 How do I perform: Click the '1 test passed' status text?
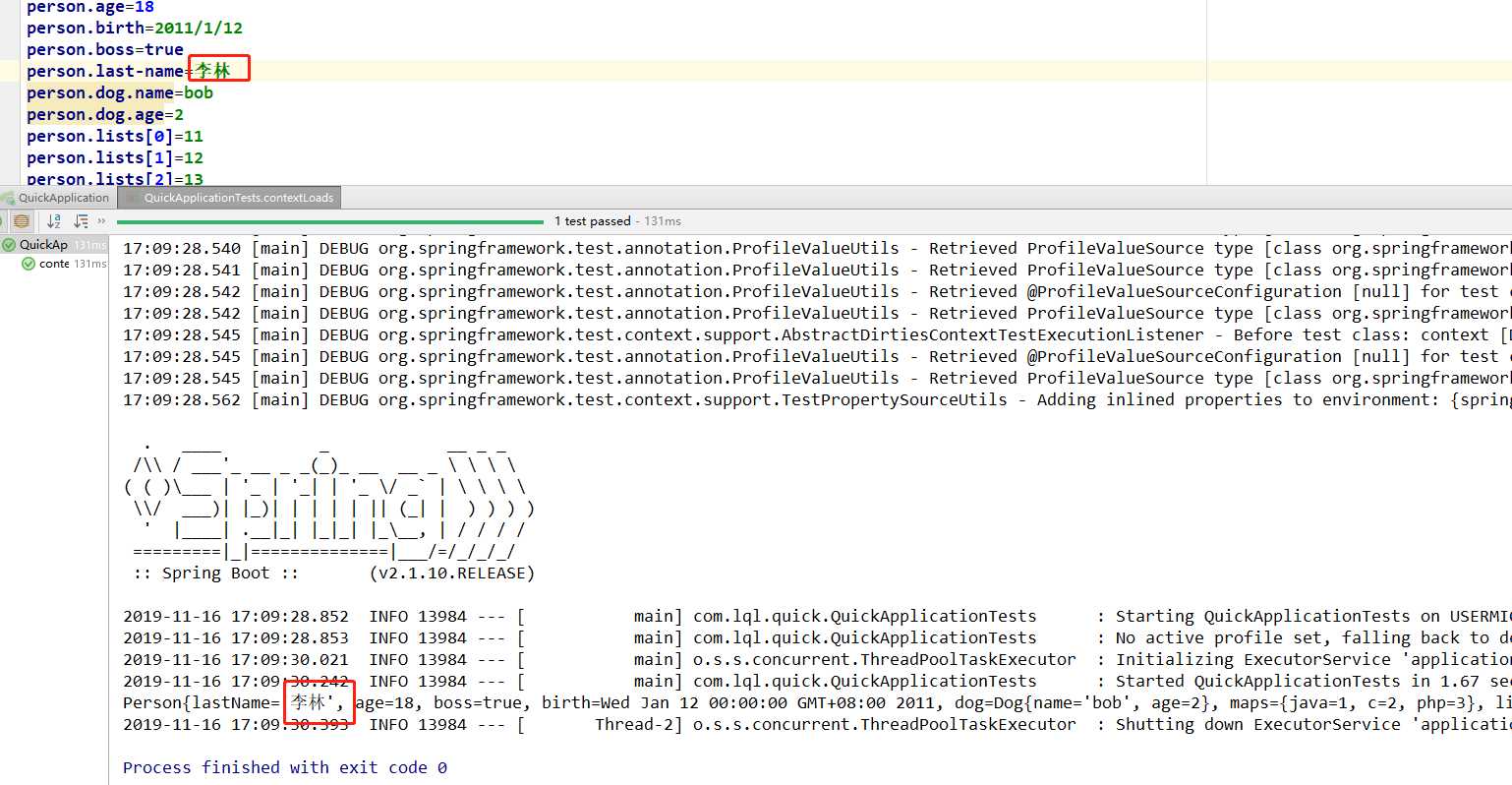coord(593,221)
